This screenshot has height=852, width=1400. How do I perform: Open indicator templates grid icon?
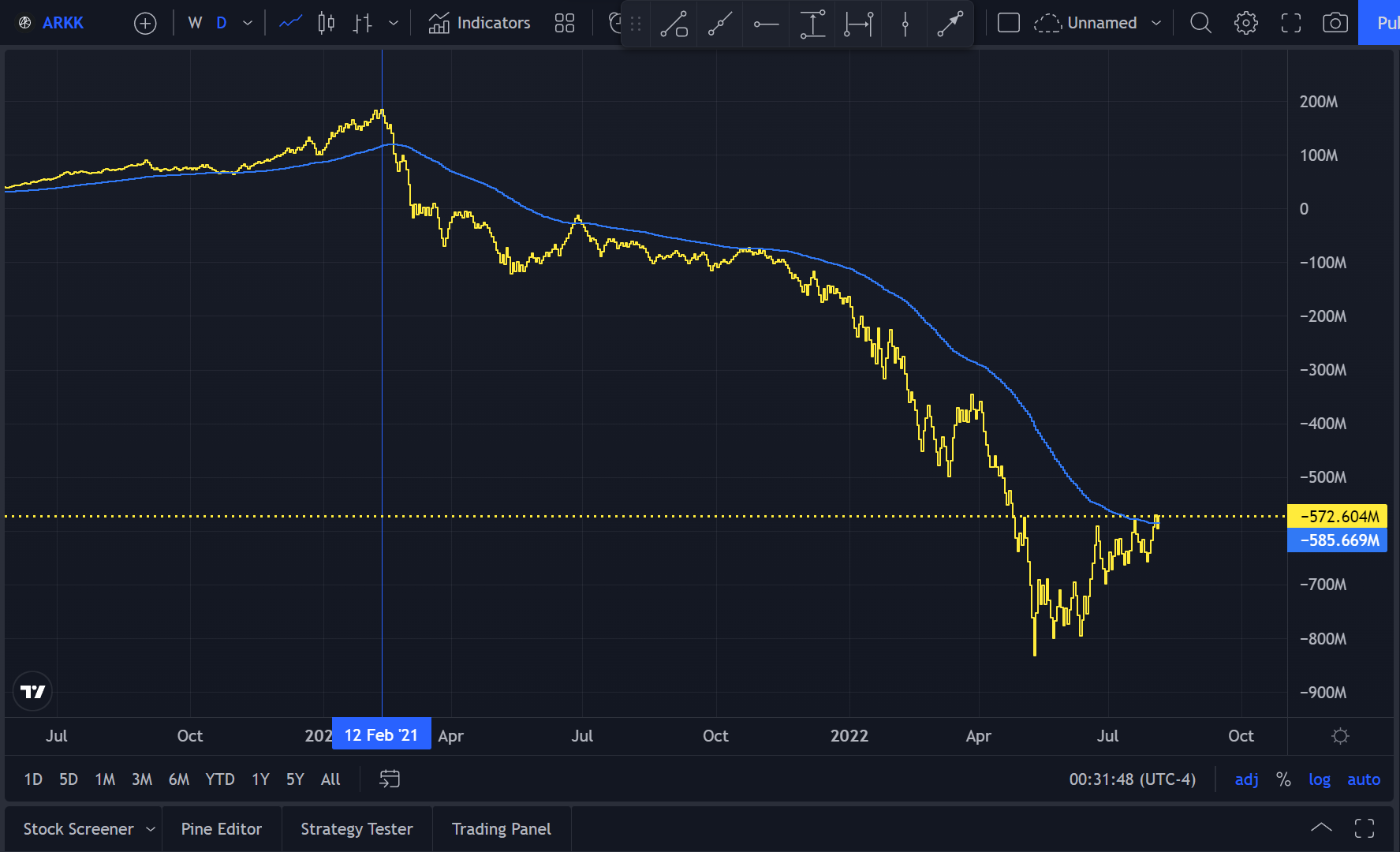click(x=565, y=23)
